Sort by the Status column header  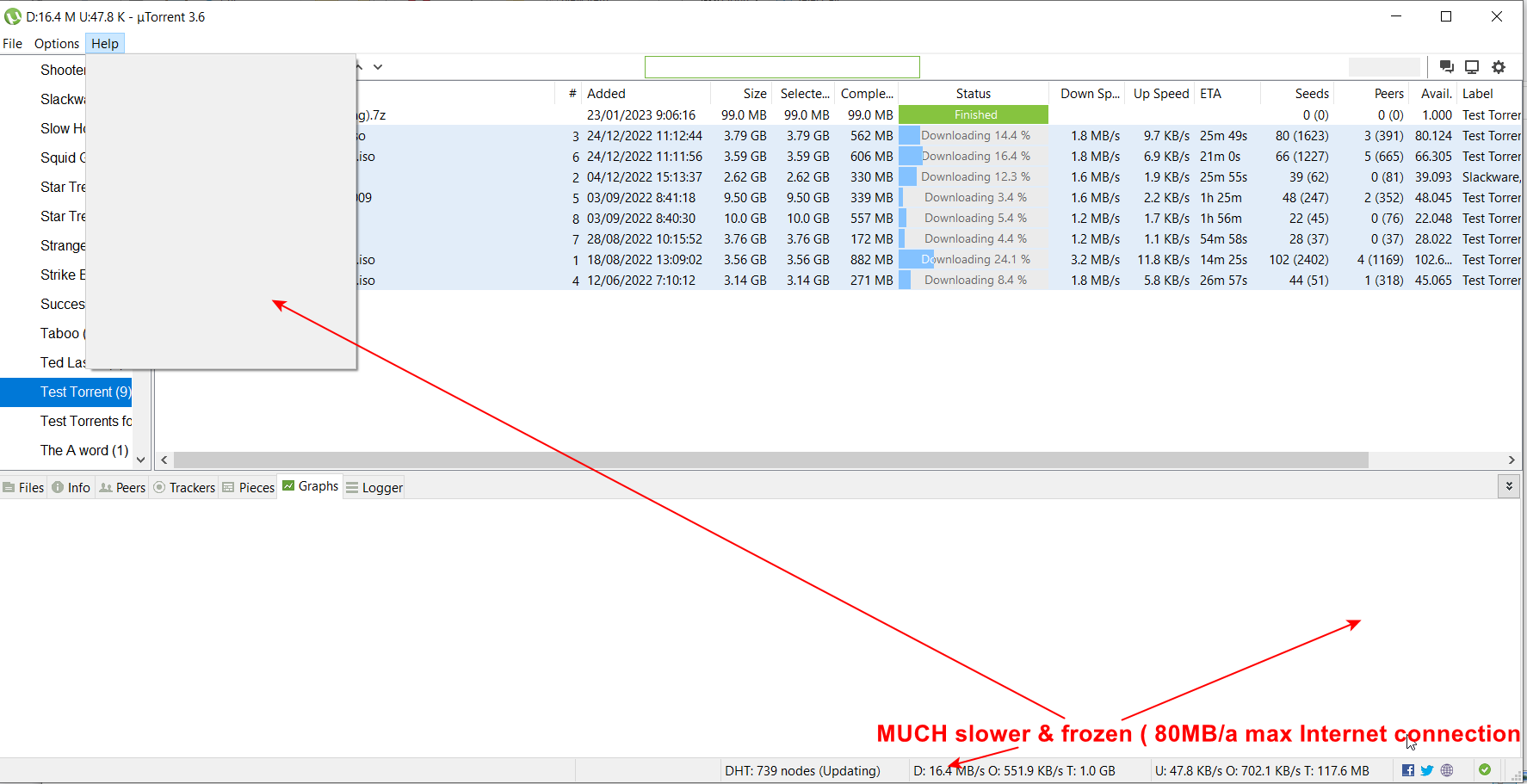pyautogui.click(x=974, y=94)
